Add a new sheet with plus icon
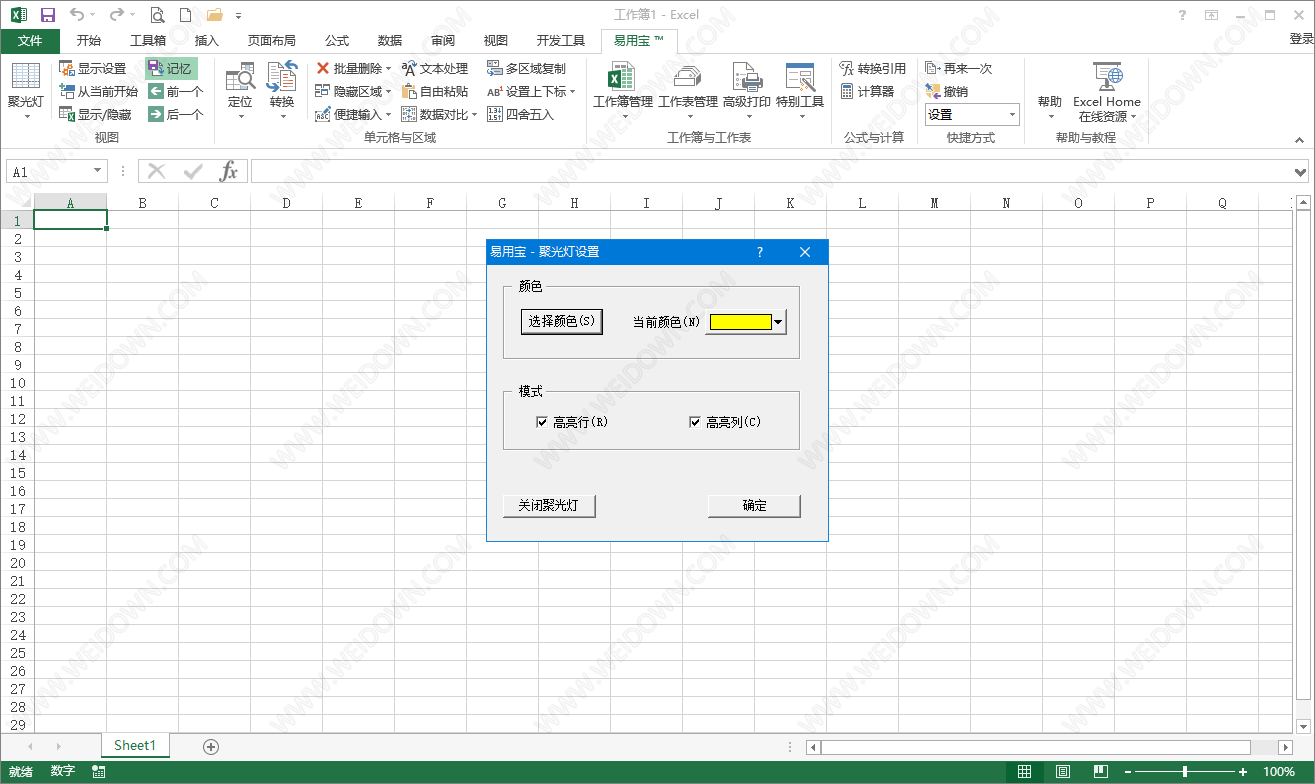1315x784 pixels. tap(211, 746)
